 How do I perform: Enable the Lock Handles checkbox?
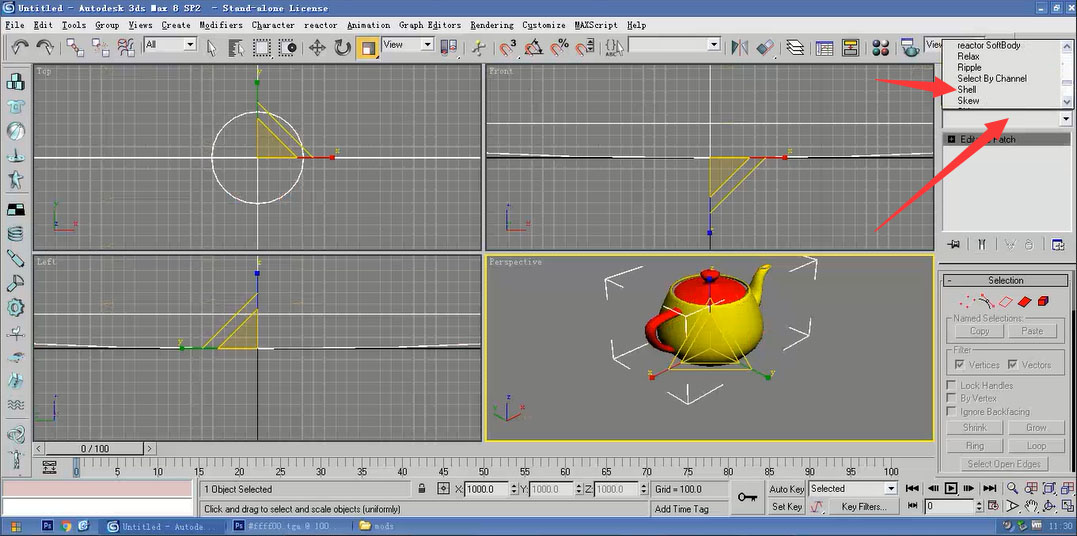tap(952, 385)
